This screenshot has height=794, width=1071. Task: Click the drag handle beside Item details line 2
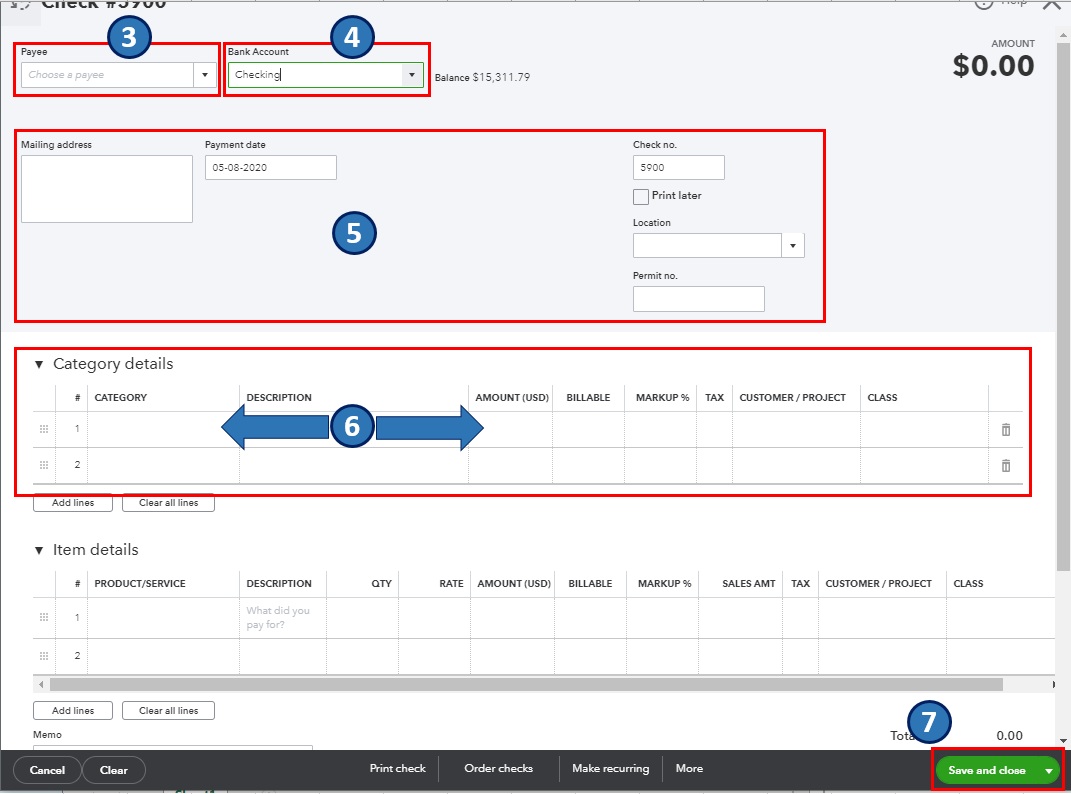[x=43, y=655]
